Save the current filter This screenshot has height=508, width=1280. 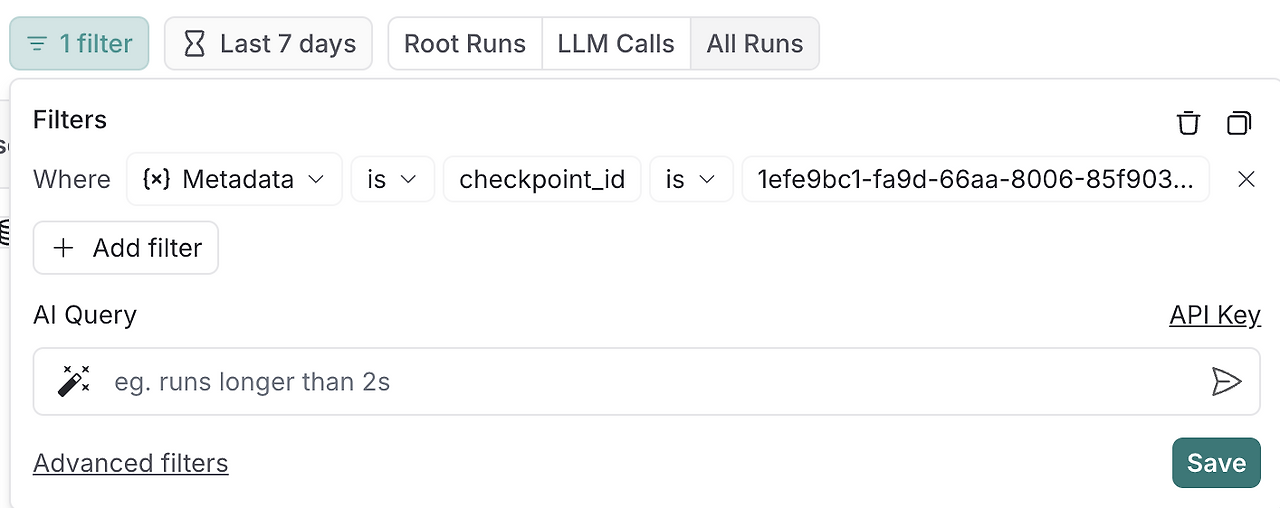tap(1216, 463)
